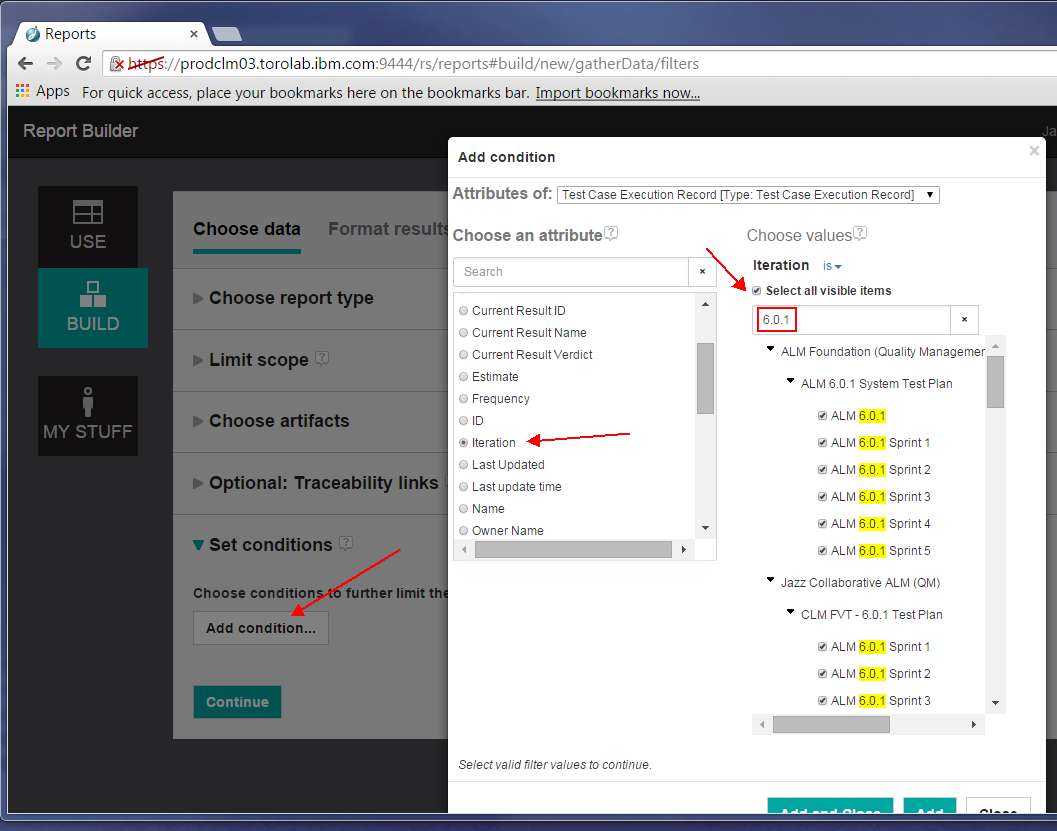Viewport: 1057px width, 831px height.
Task: Select the Last Updated attribute radio
Action: pos(463,464)
